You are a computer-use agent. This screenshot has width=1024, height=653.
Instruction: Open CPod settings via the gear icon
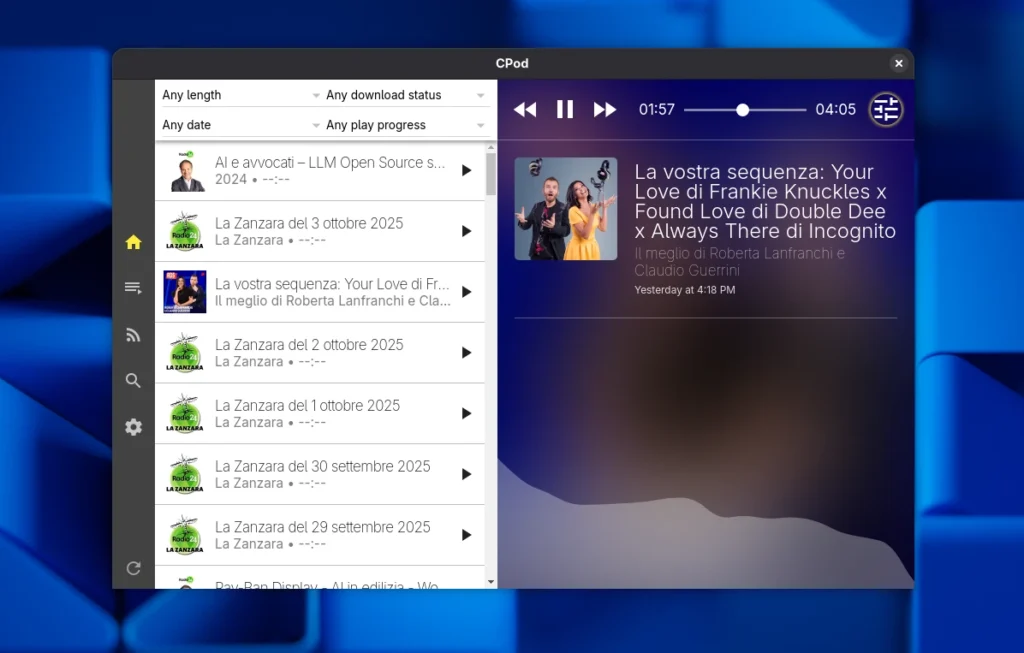click(133, 427)
